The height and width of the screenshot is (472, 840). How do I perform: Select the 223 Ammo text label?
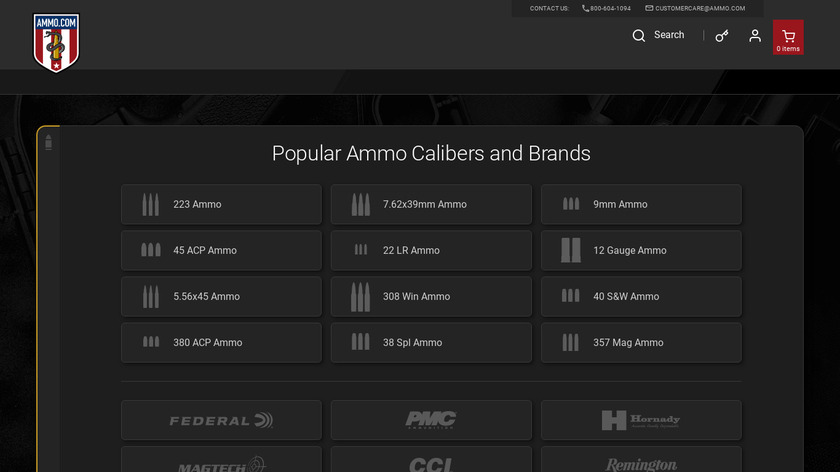197,205
